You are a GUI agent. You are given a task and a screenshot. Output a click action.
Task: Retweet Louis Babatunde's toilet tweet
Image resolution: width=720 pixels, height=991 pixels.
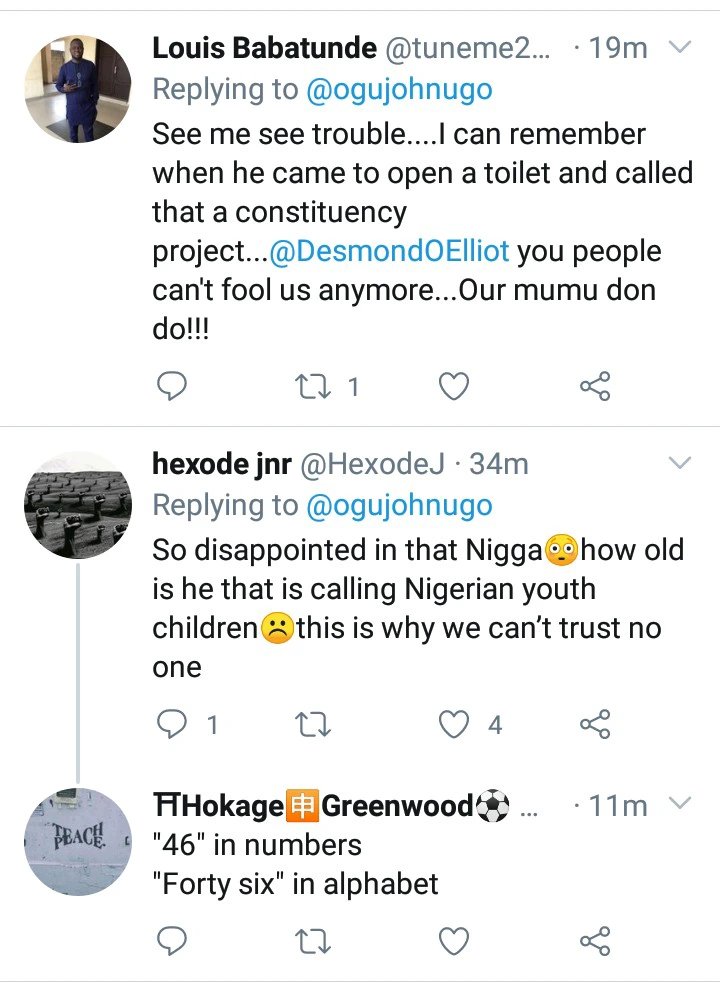click(315, 386)
